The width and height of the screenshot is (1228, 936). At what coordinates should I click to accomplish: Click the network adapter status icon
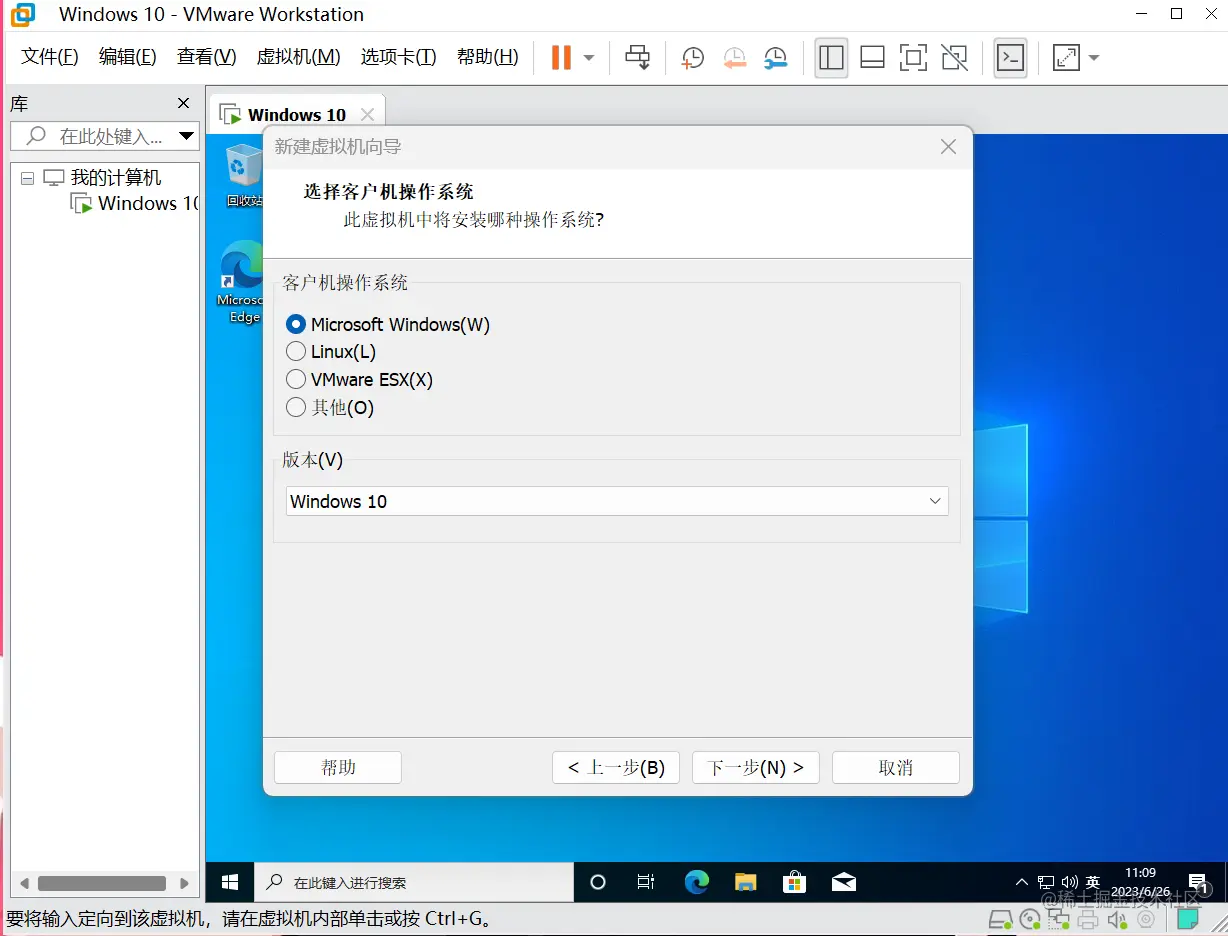[x=1059, y=919]
